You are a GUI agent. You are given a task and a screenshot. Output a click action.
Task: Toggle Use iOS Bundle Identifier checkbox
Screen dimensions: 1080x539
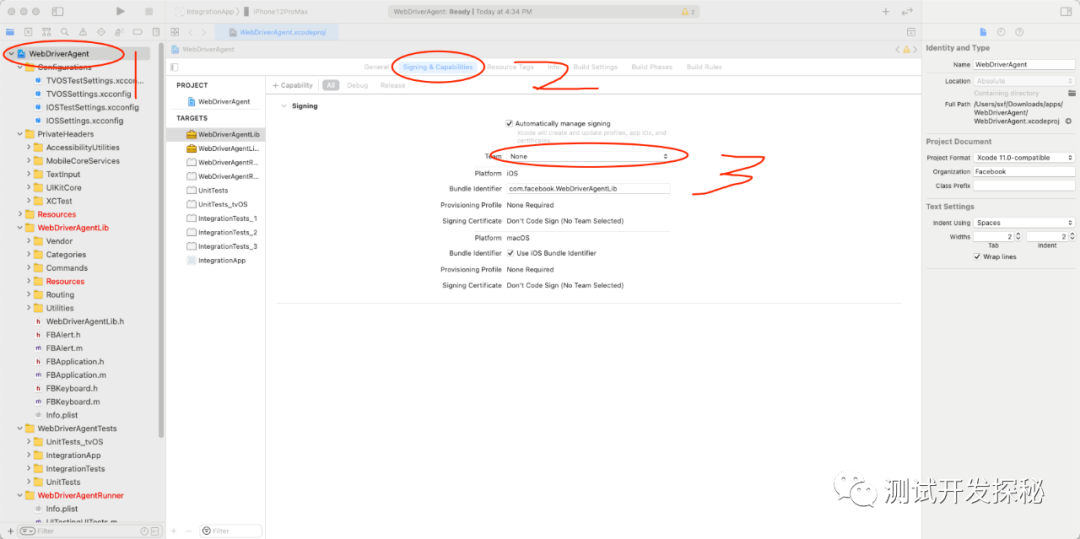click(510, 253)
